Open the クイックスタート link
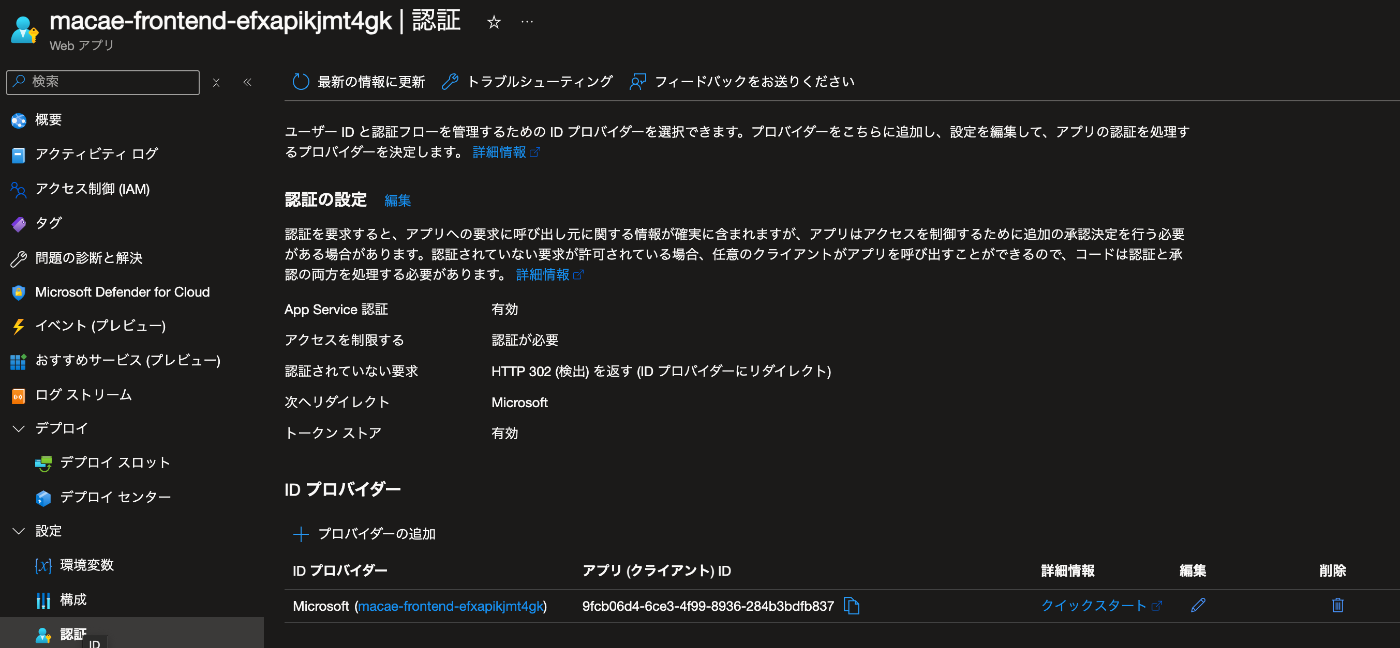This screenshot has height=648, width=1400. coord(1095,605)
